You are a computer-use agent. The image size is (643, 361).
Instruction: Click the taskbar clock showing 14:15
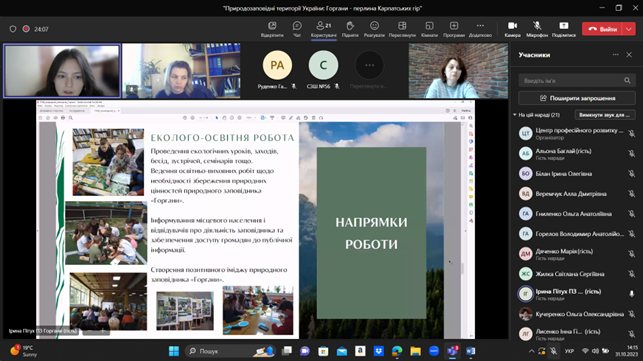coord(627,351)
